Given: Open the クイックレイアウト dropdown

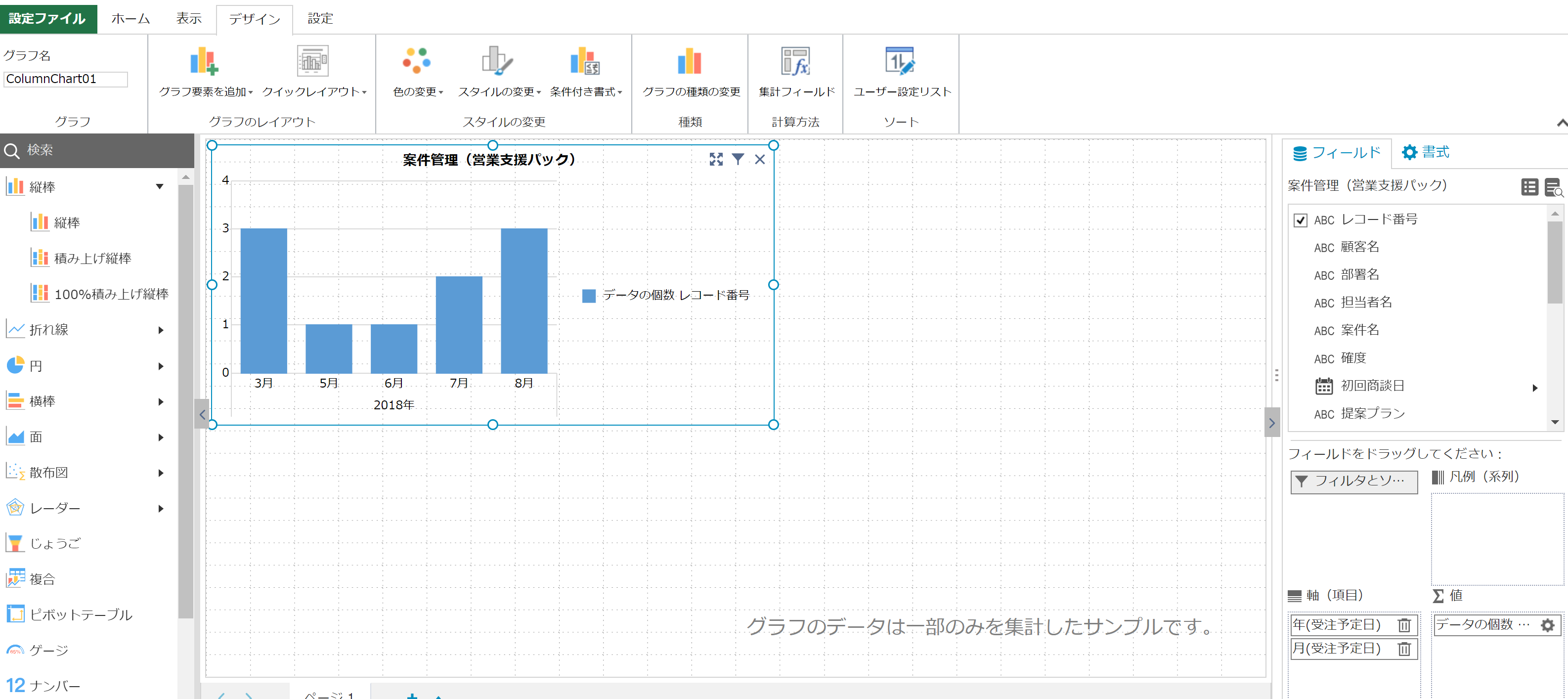Looking at the screenshot, I should coord(313,92).
